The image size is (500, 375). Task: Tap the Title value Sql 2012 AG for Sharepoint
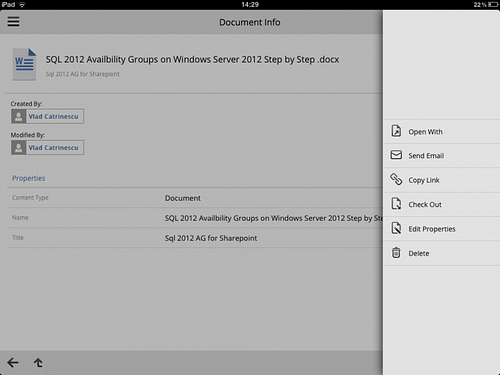[x=211, y=238]
